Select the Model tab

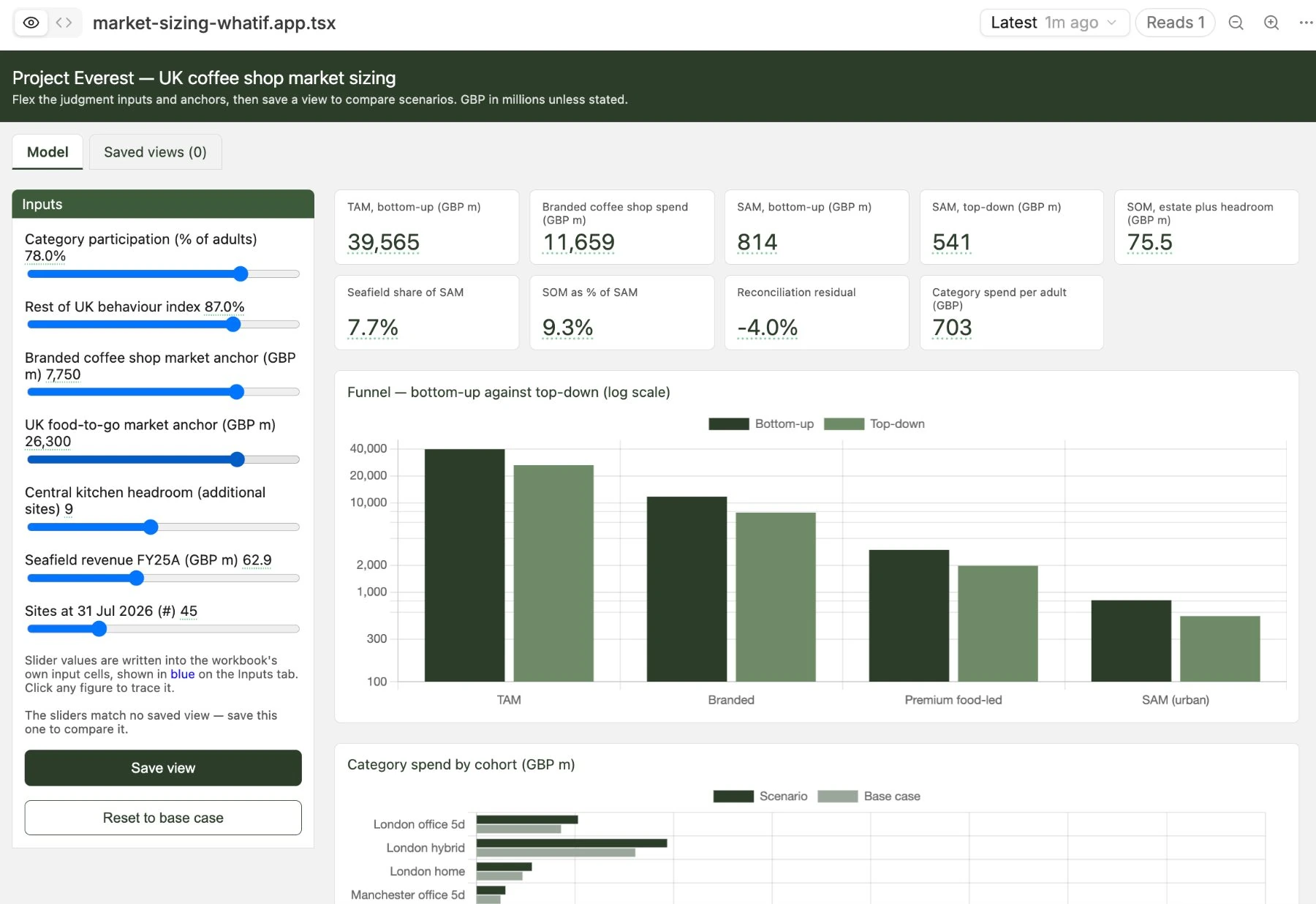coord(48,152)
